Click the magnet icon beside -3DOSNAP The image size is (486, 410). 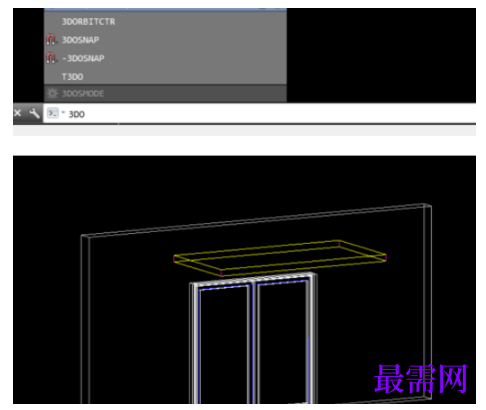[51, 58]
